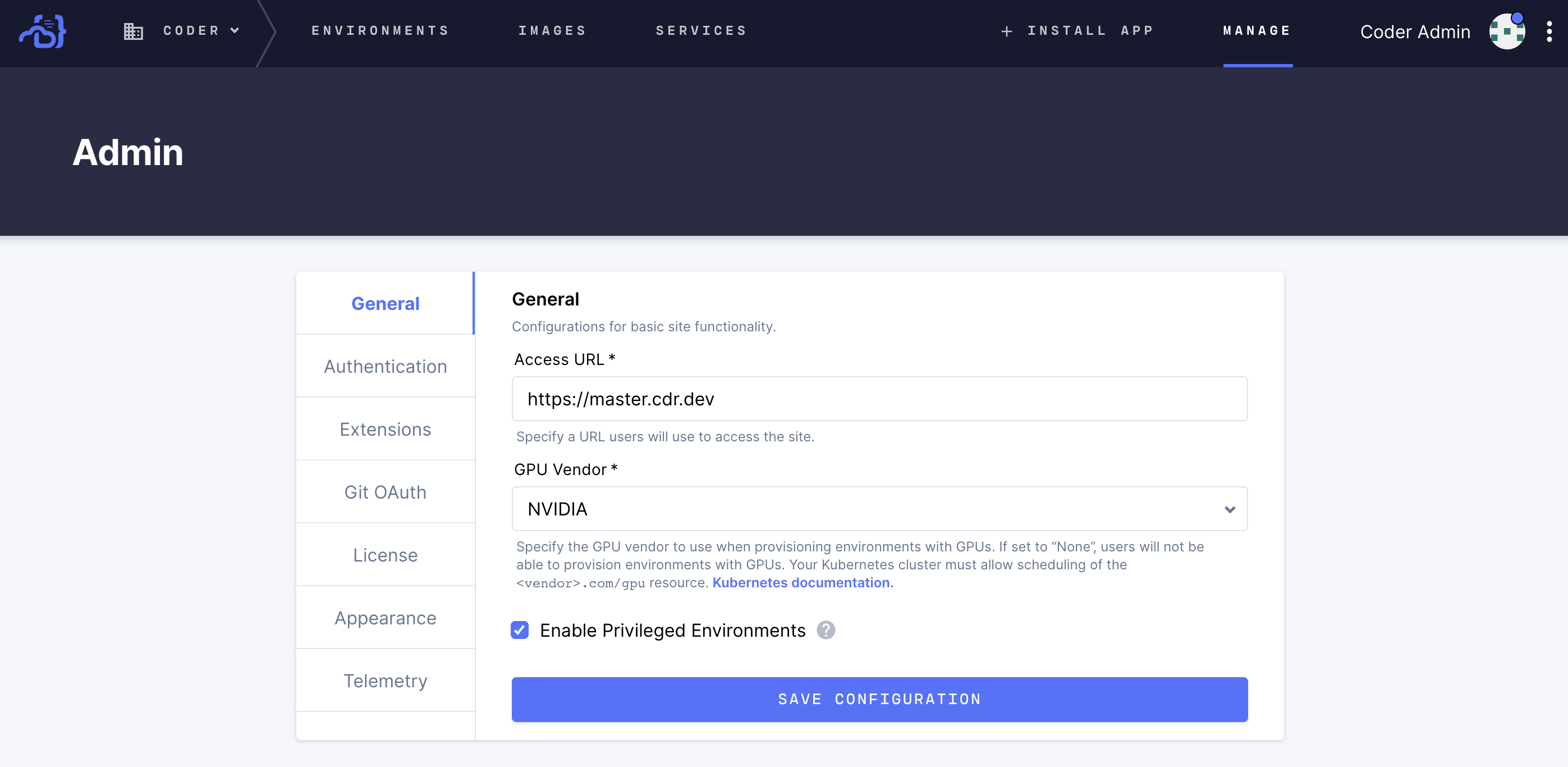Open the GPU Vendor dropdown
The width and height of the screenshot is (1568, 767).
[879, 509]
